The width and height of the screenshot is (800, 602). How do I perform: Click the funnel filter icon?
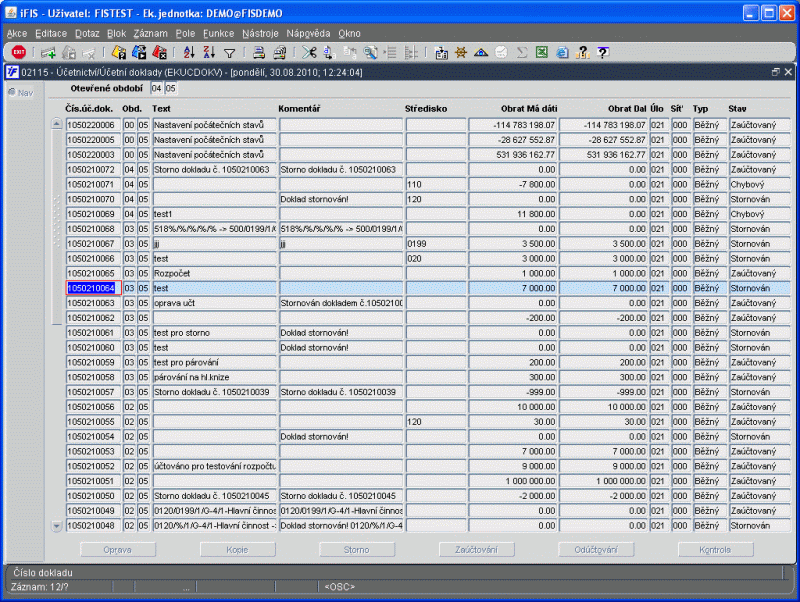[230, 53]
